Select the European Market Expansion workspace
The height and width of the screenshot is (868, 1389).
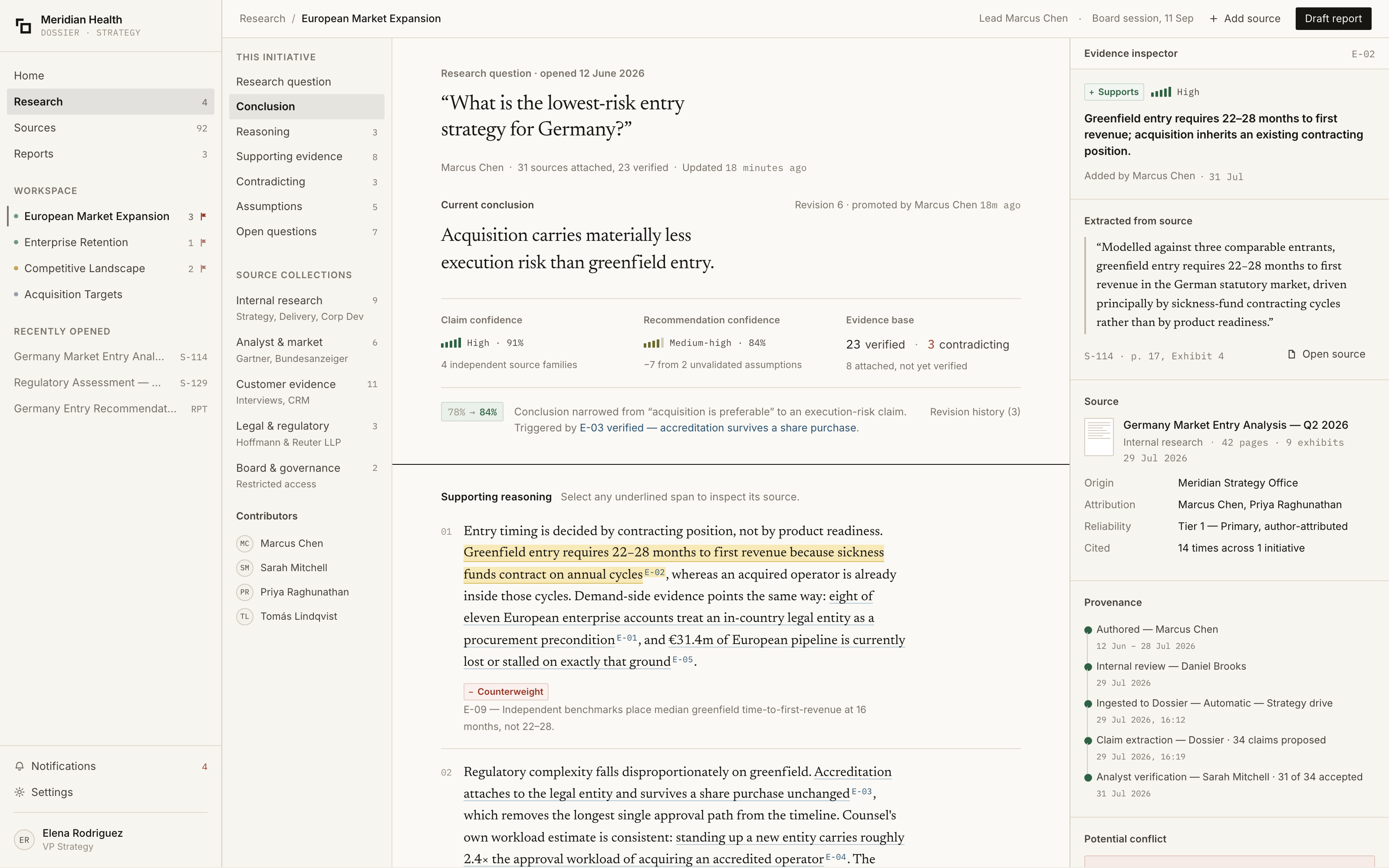tap(110, 217)
